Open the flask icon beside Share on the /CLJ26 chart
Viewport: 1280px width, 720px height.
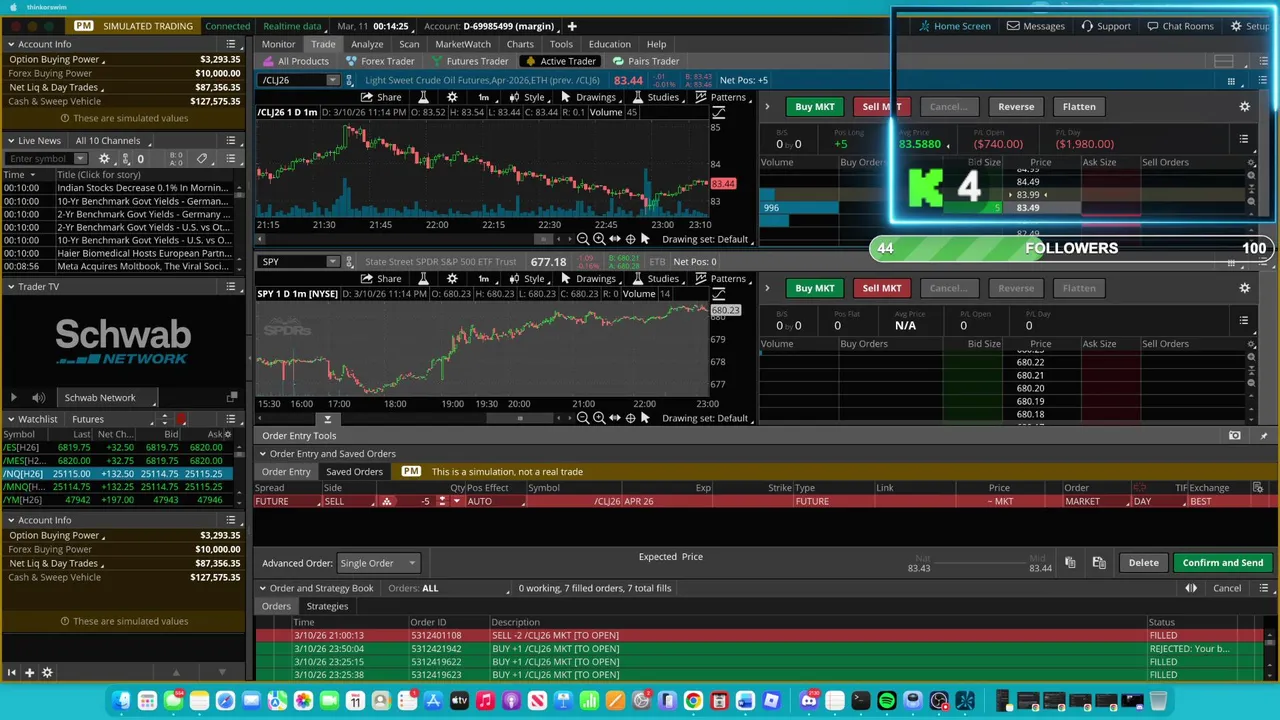tap(423, 97)
